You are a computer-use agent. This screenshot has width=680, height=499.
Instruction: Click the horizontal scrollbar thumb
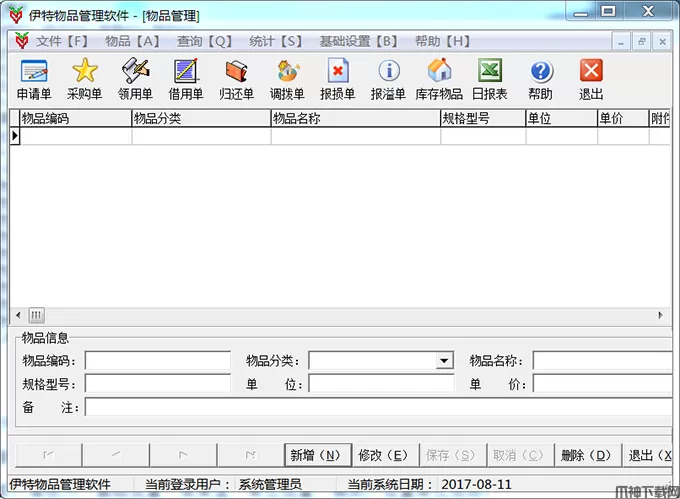(x=36, y=315)
